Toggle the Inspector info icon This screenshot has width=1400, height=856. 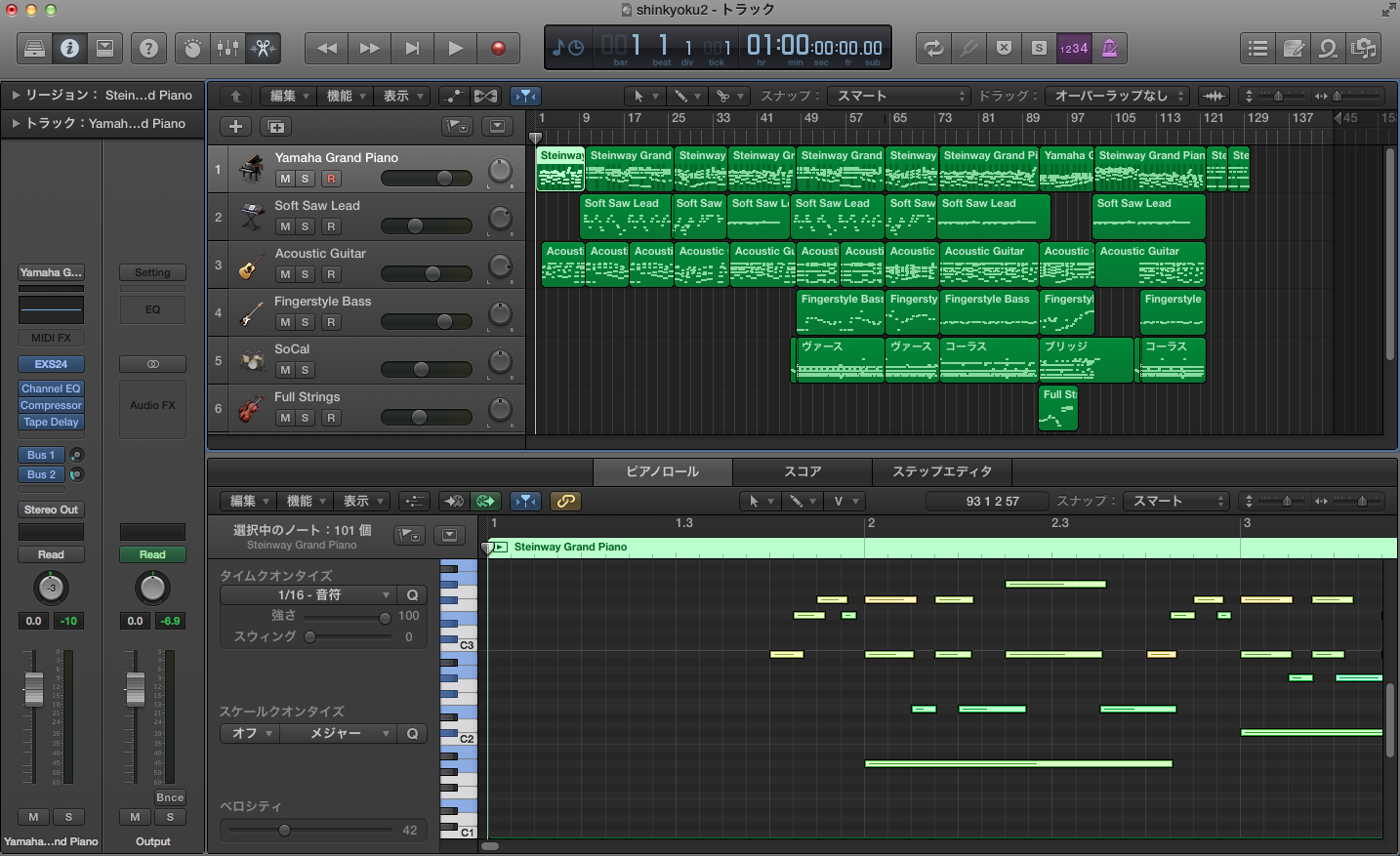click(x=69, y=48)
